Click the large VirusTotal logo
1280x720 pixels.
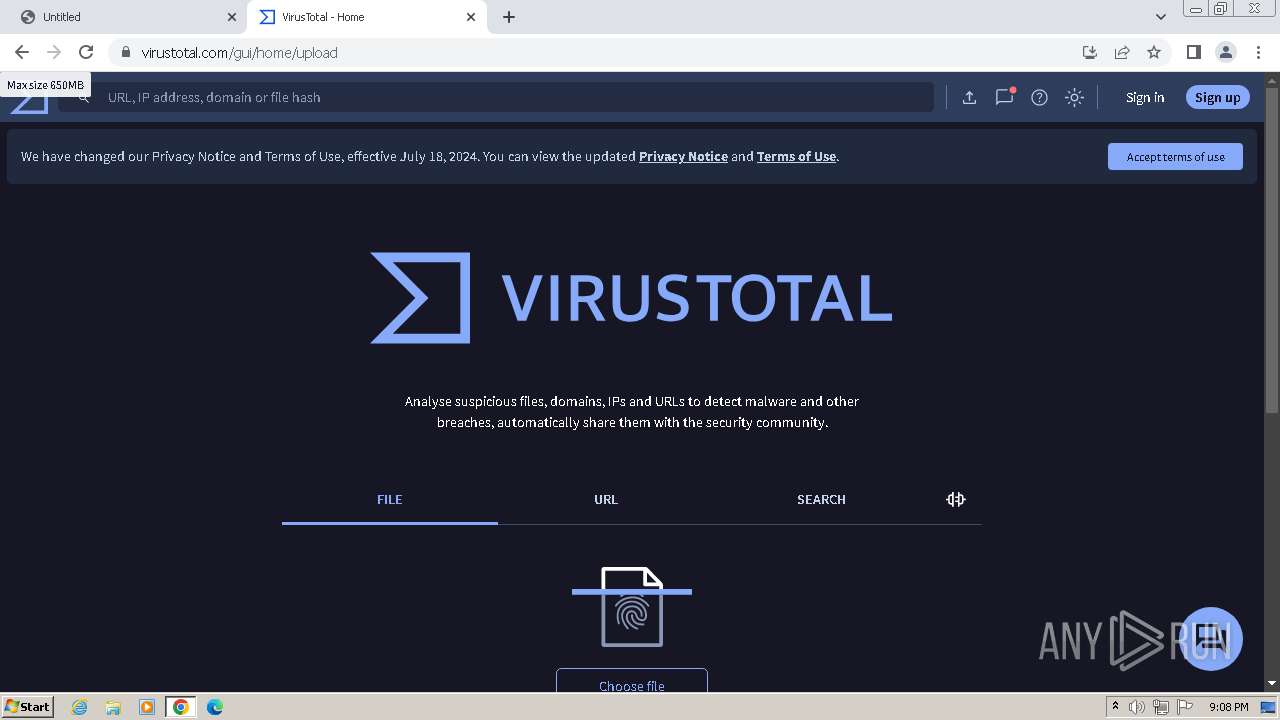coord(631,298)
